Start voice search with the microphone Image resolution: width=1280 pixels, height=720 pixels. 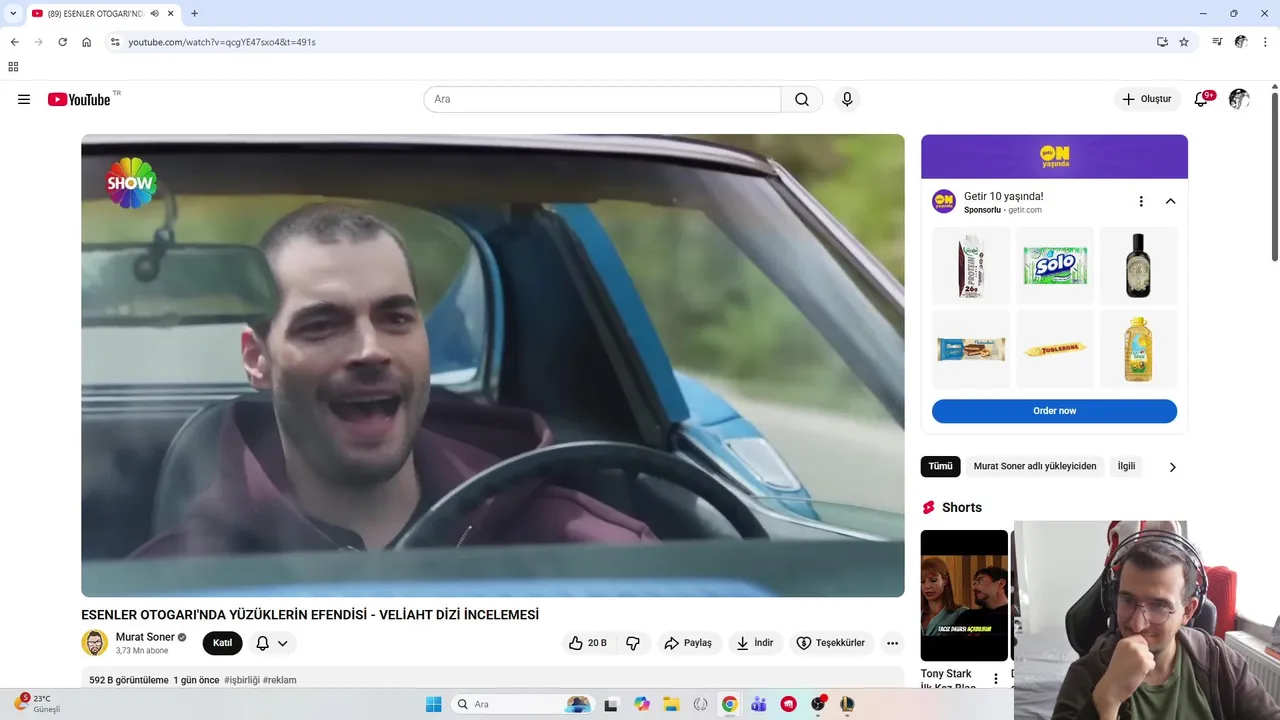pyautogui.click(x=847, y=99)
